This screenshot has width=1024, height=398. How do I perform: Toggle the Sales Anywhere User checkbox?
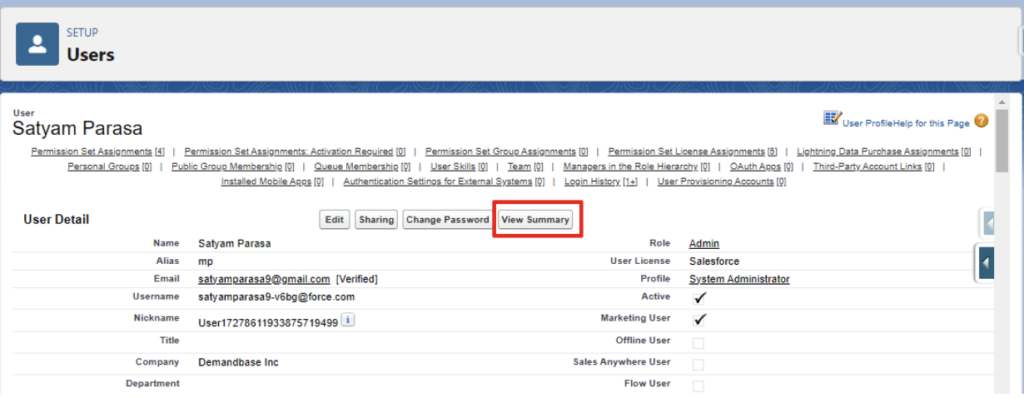(698, 365)
